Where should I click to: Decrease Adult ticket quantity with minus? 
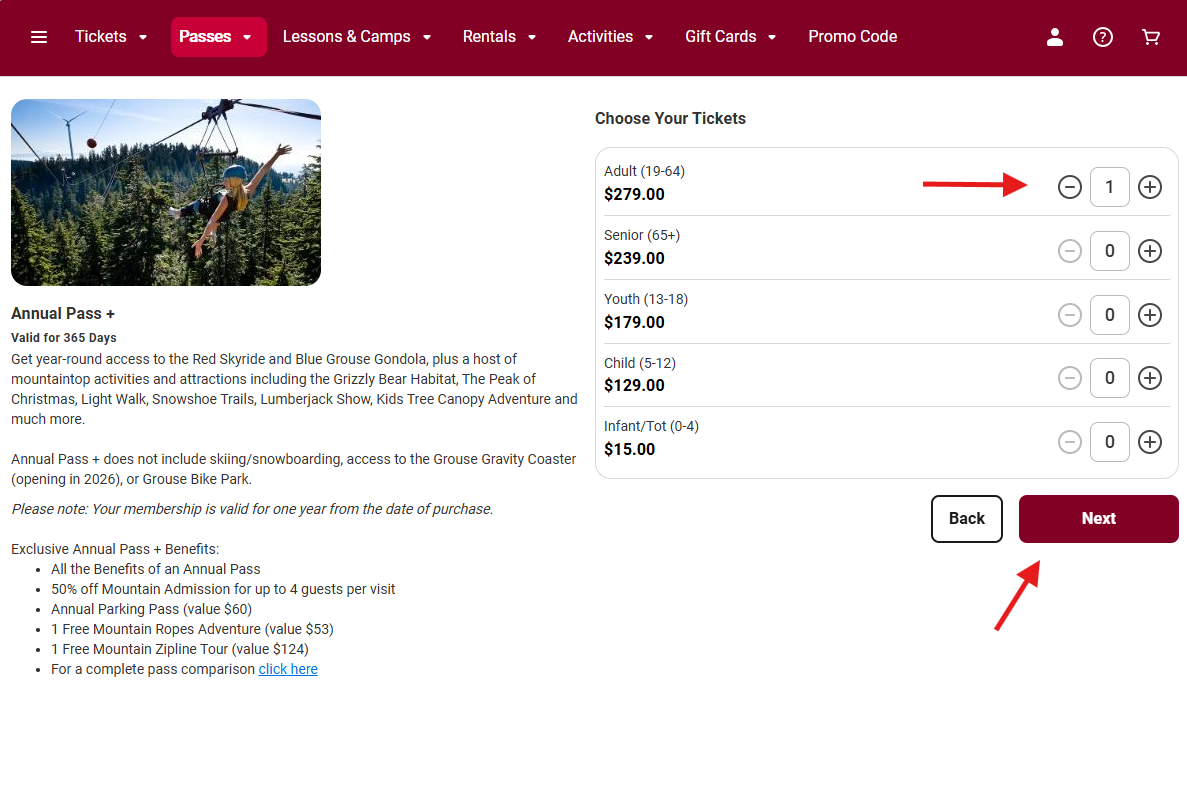1070,187
